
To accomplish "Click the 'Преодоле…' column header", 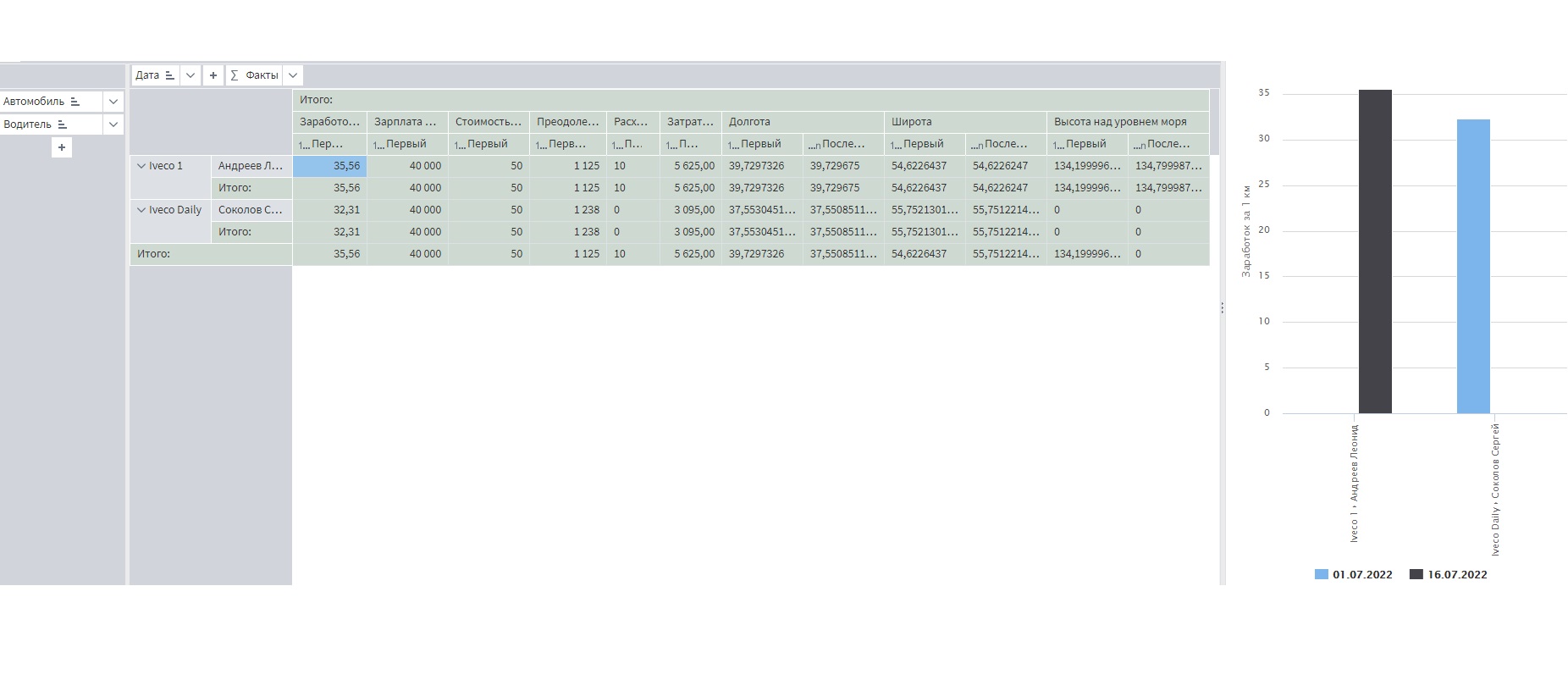I will click(x=568, y=122).
